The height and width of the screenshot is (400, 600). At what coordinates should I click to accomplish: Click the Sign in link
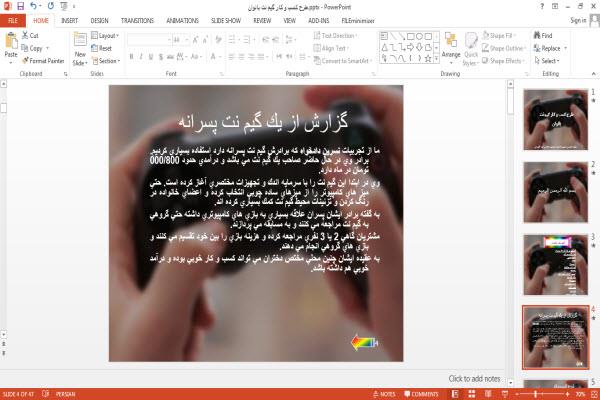pos(578,20)
